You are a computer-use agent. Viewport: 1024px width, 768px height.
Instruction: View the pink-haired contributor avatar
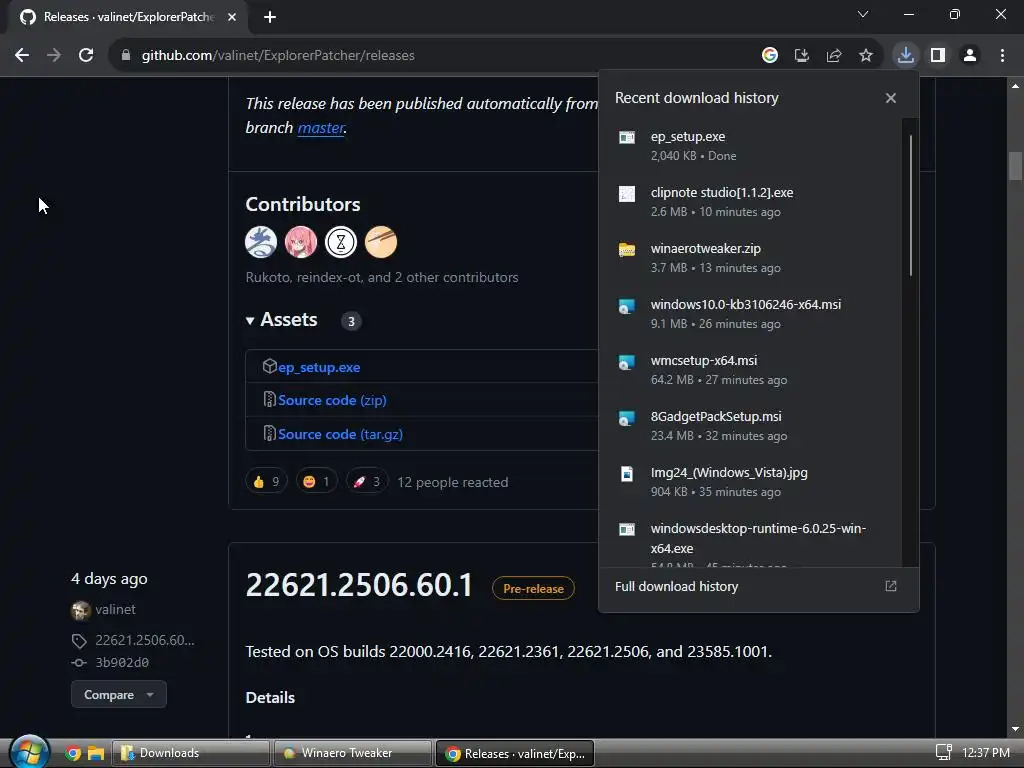point(301,242)
